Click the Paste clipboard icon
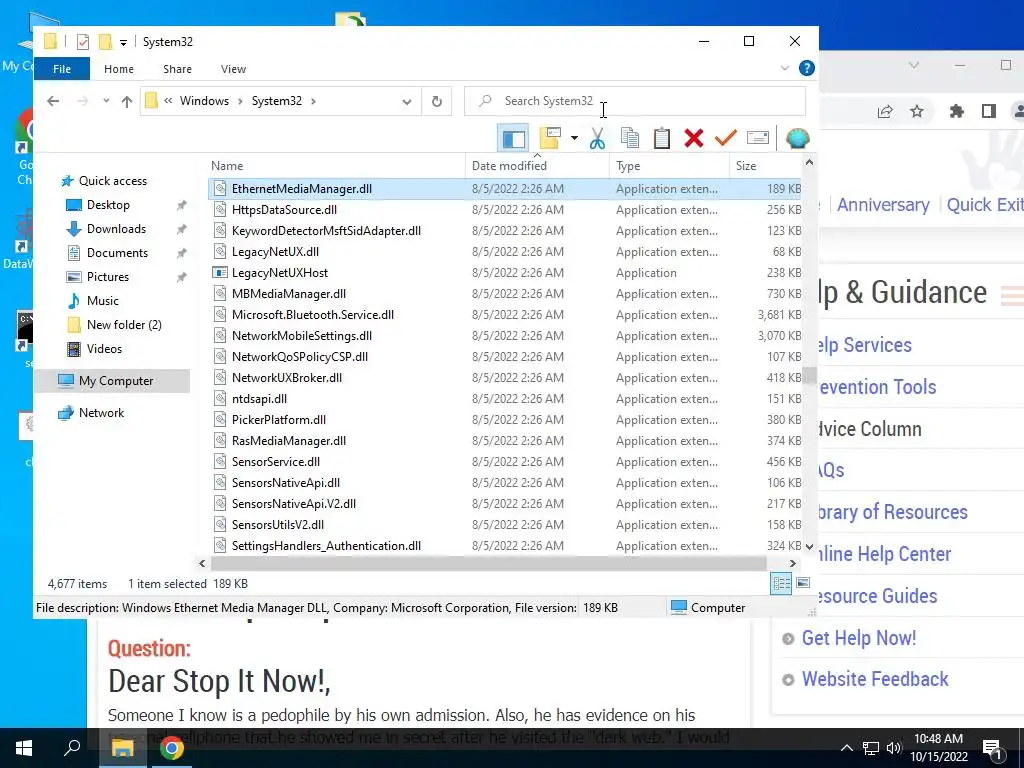1024x768 pixels. 662,138
